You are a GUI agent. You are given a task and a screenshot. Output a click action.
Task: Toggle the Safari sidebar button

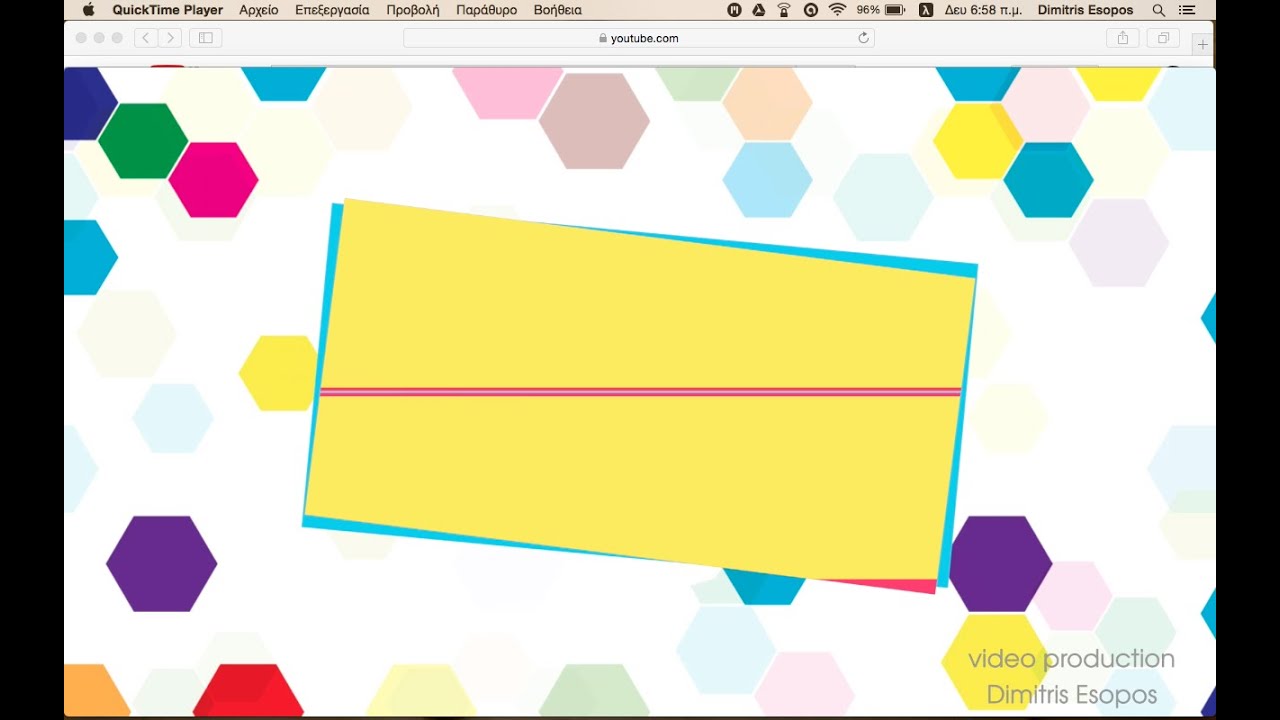tap(206, 38)
